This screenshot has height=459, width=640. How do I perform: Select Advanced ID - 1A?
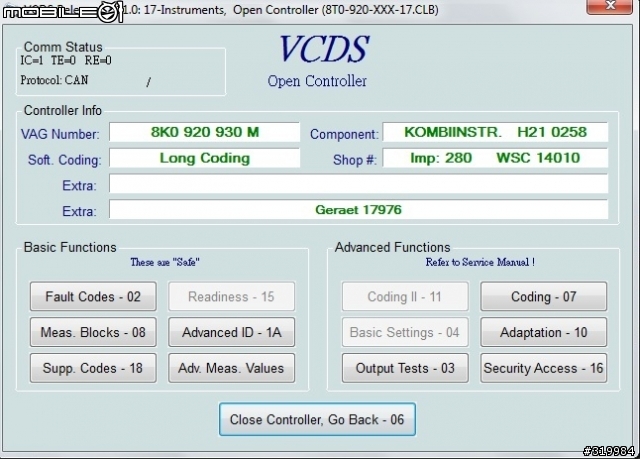tap(231, 332)
